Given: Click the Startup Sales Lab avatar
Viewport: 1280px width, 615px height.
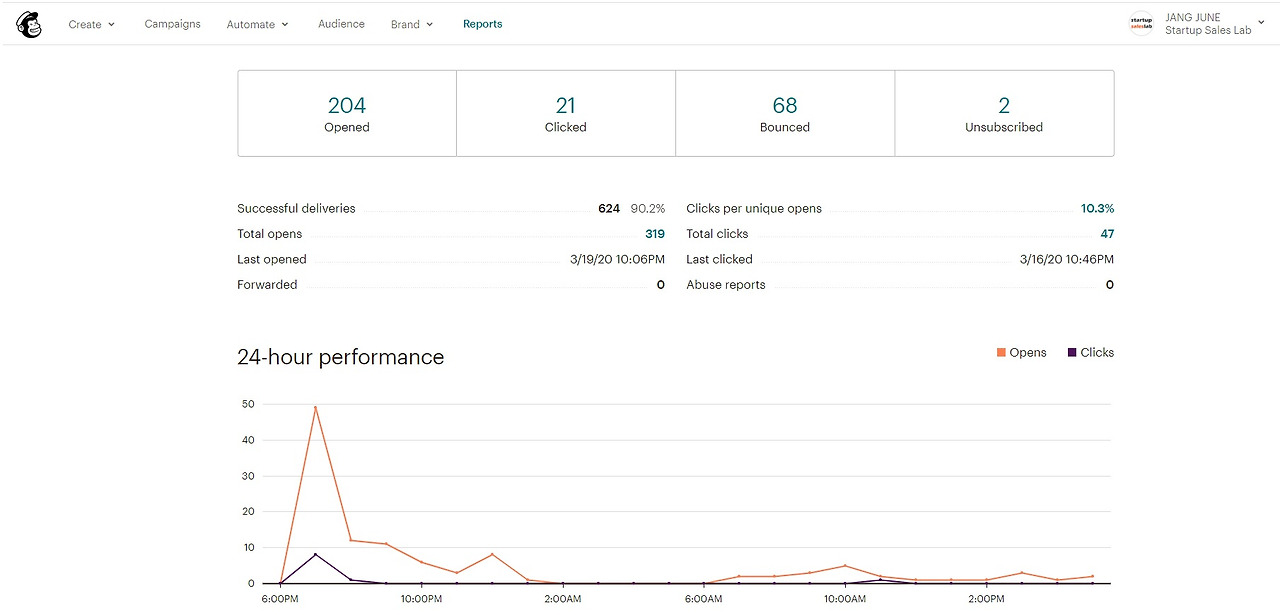Looking at the screenshot, I should pos(1141,24).
